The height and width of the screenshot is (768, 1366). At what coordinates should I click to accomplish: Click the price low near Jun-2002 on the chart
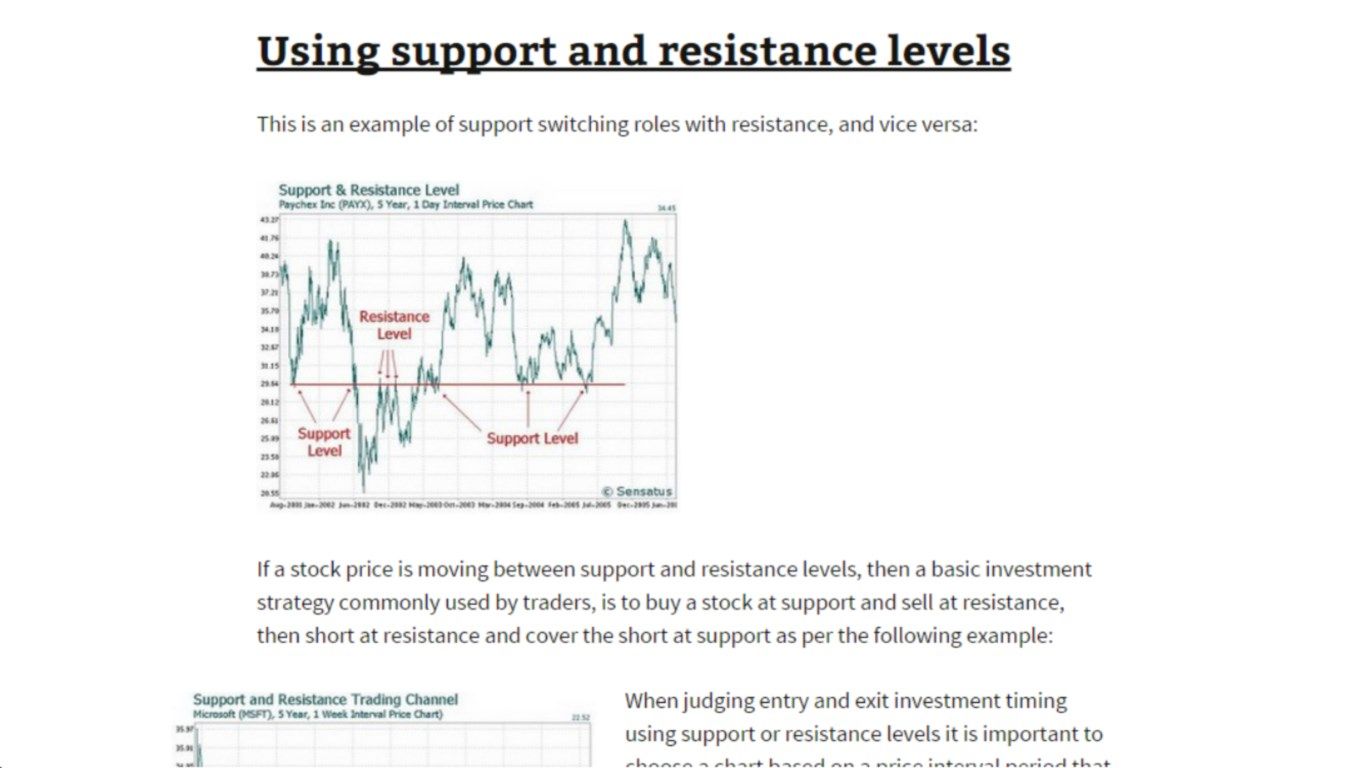(x=363, y=486)
